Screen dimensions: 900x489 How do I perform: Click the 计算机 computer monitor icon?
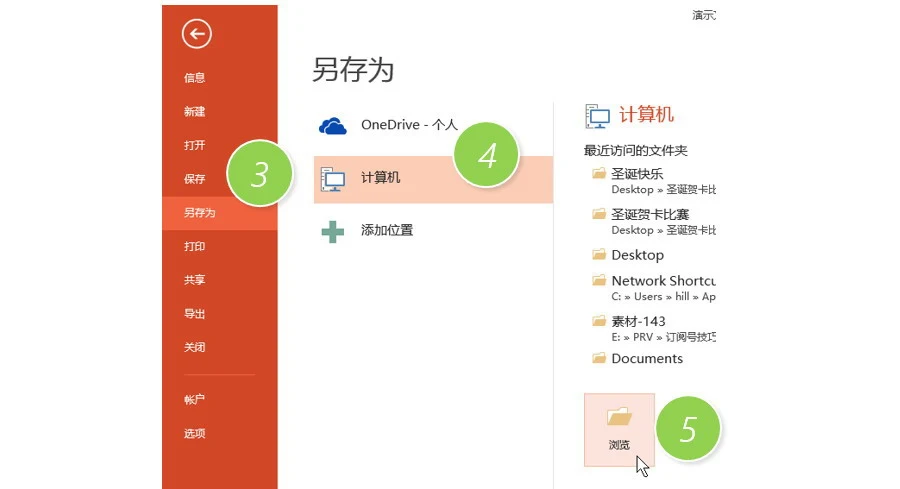coord(332,178)
